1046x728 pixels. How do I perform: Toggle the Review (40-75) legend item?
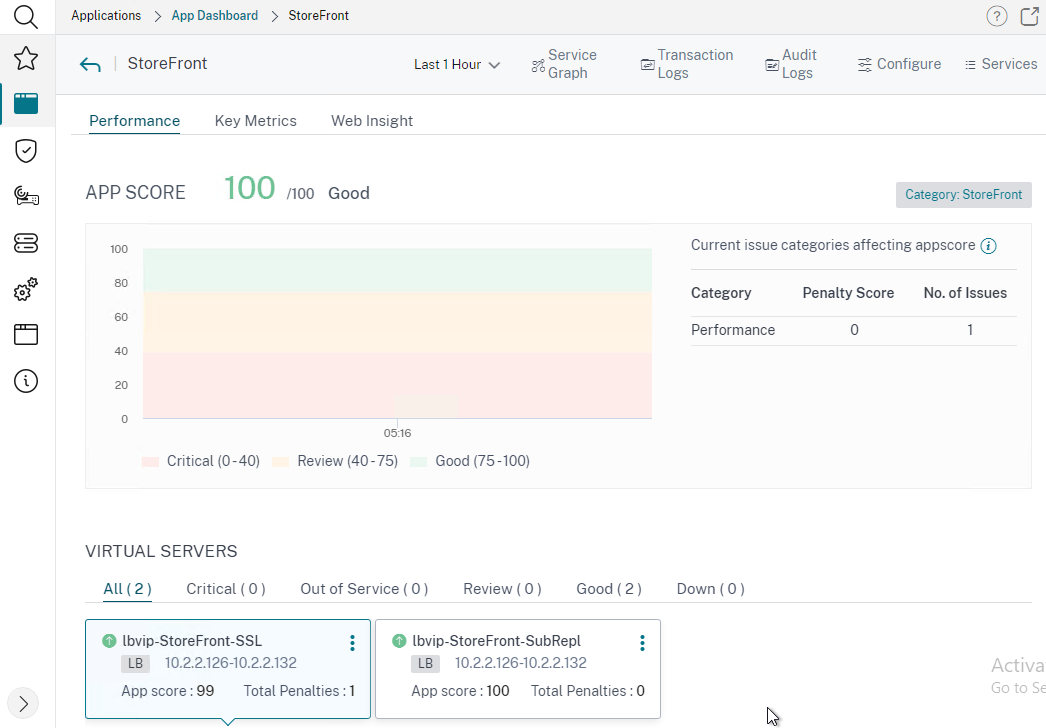tap(335, 461)
